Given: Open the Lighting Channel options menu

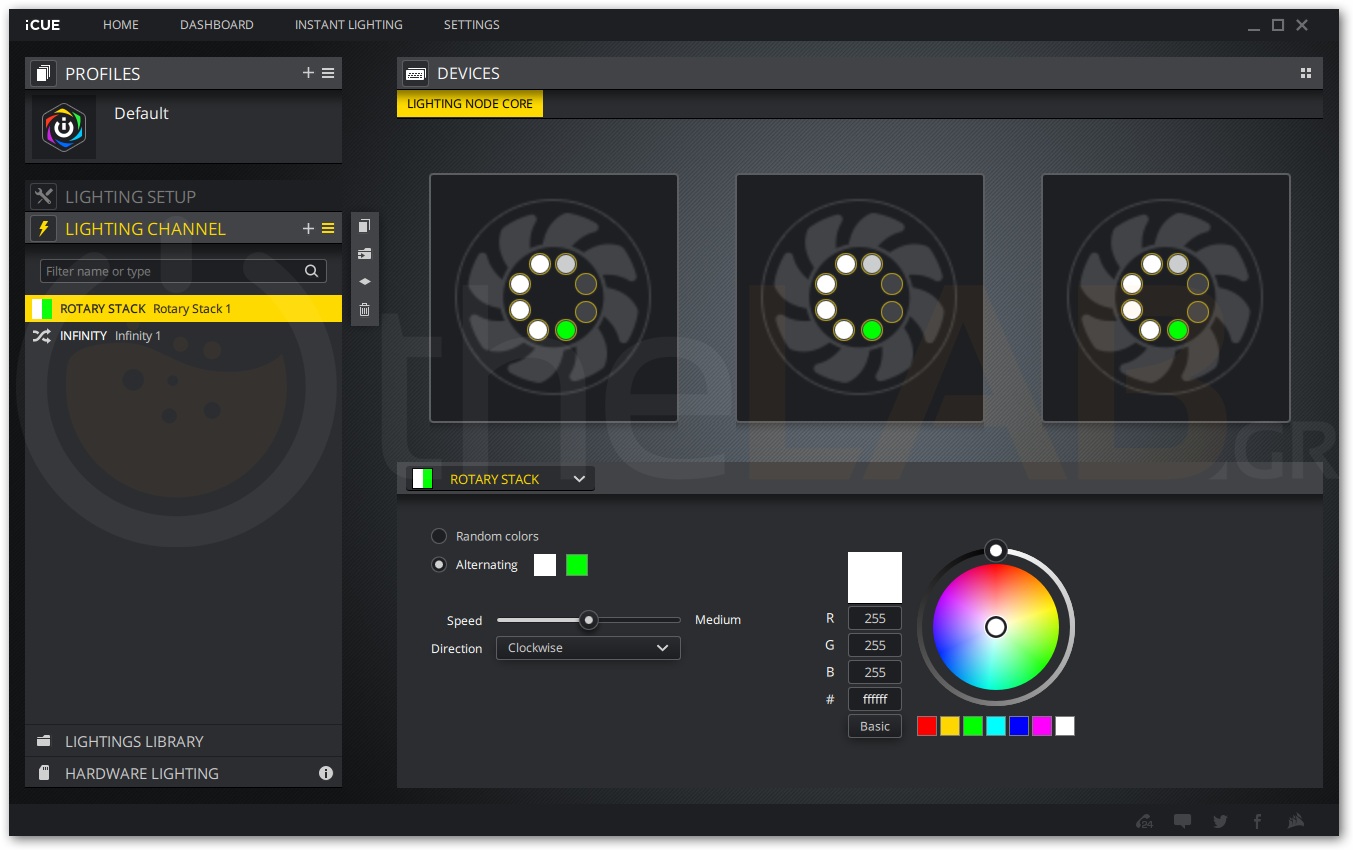Looking at the screenshot, I should coord(328,229).
